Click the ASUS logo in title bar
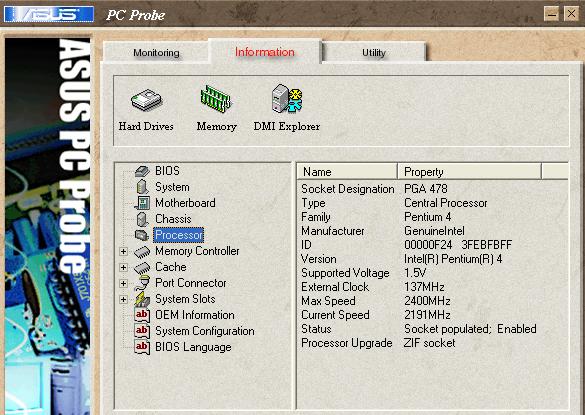The width and height of the screenshot is (585, 415). [x=49, y=14]
